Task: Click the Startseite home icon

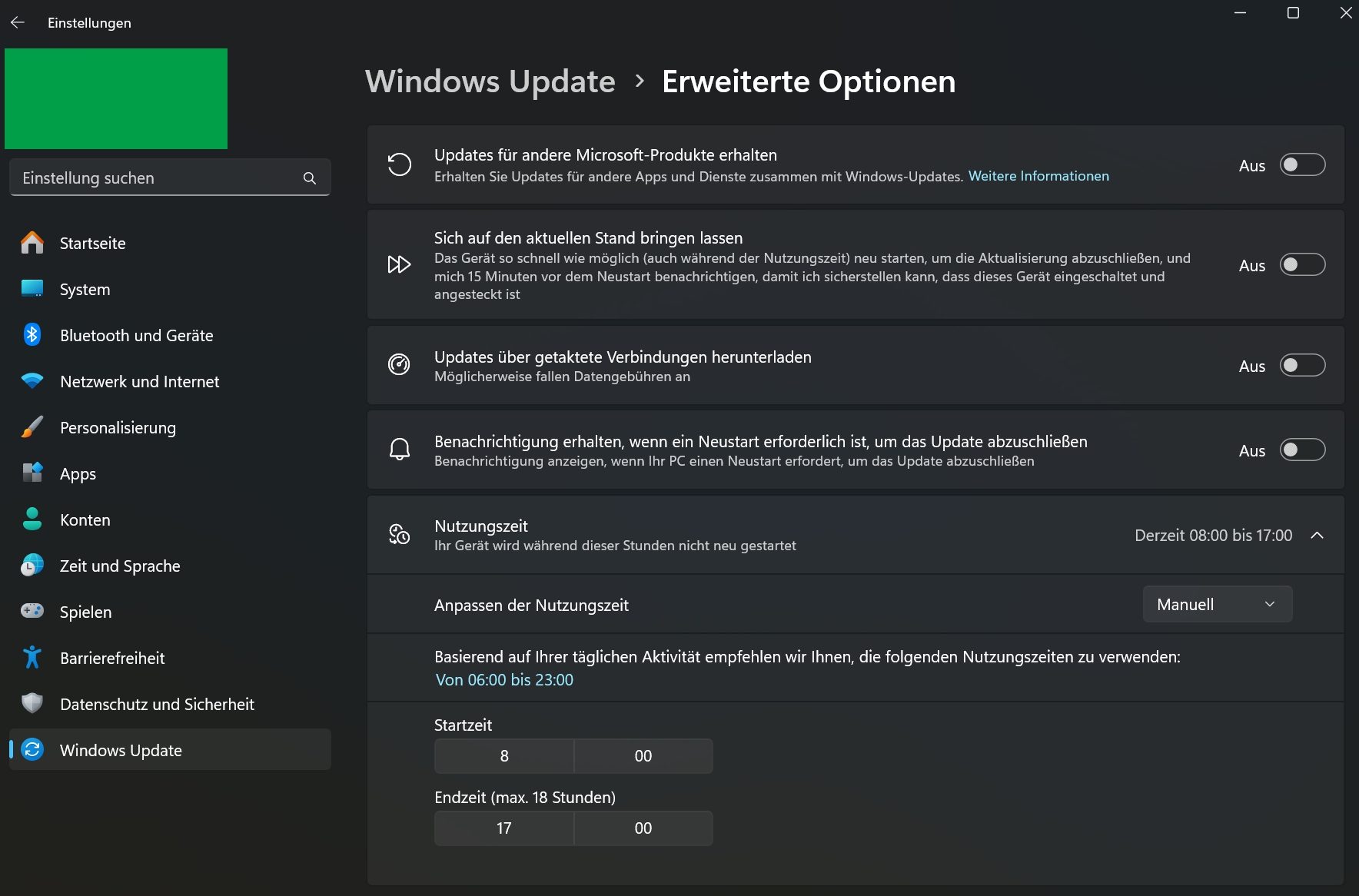Action: (32, 243)
